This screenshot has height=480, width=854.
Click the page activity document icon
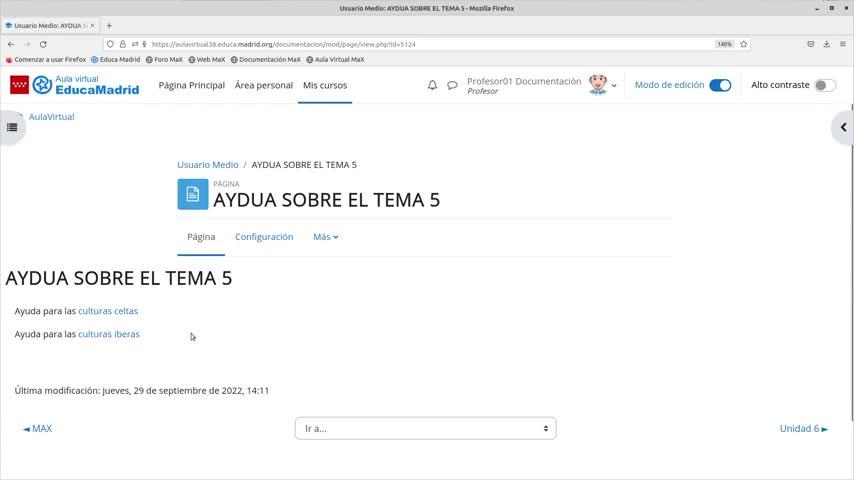pyautogui.click(x=193, y=194)
